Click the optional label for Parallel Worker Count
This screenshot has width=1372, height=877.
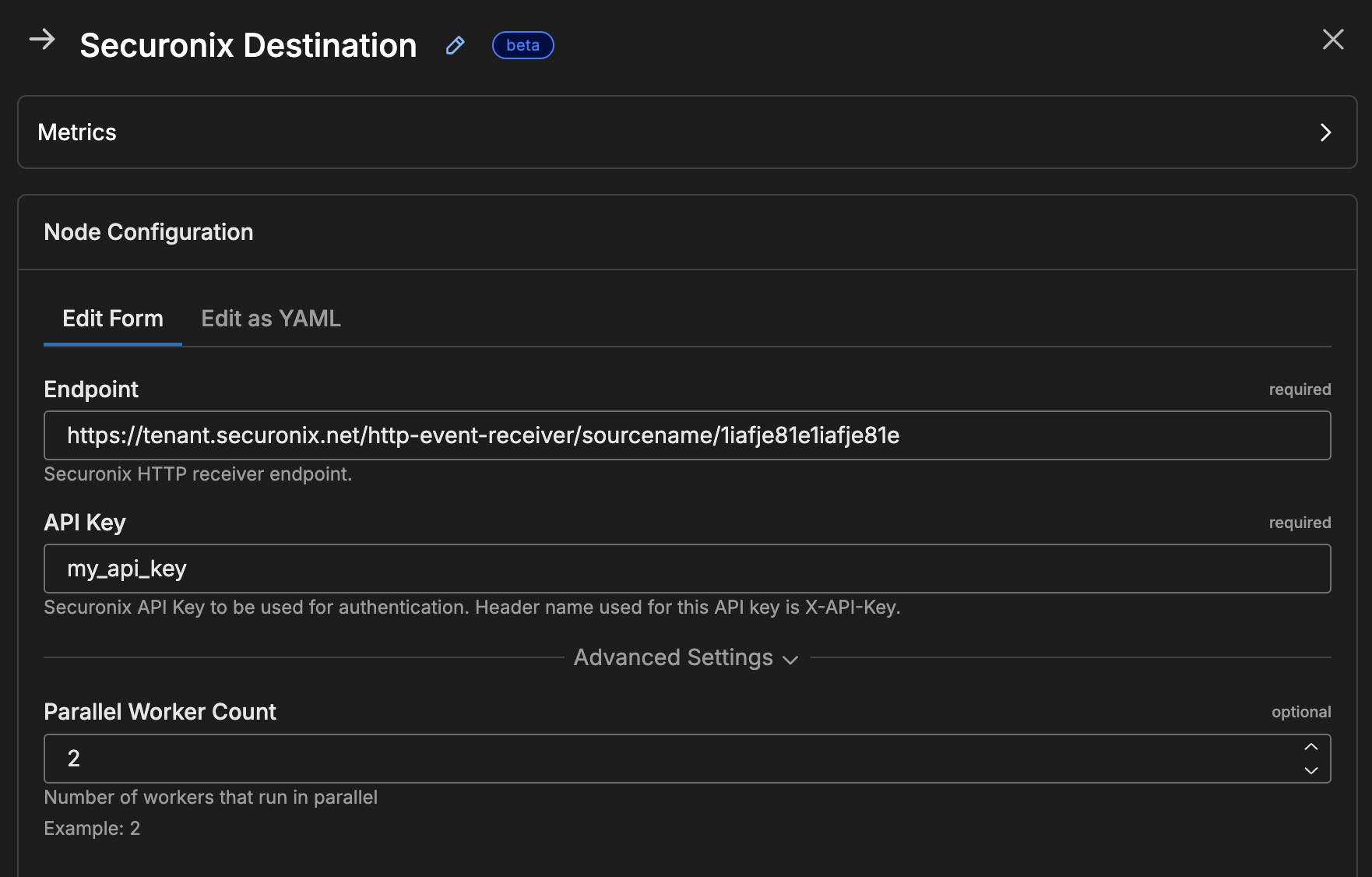pos(1300,711)
